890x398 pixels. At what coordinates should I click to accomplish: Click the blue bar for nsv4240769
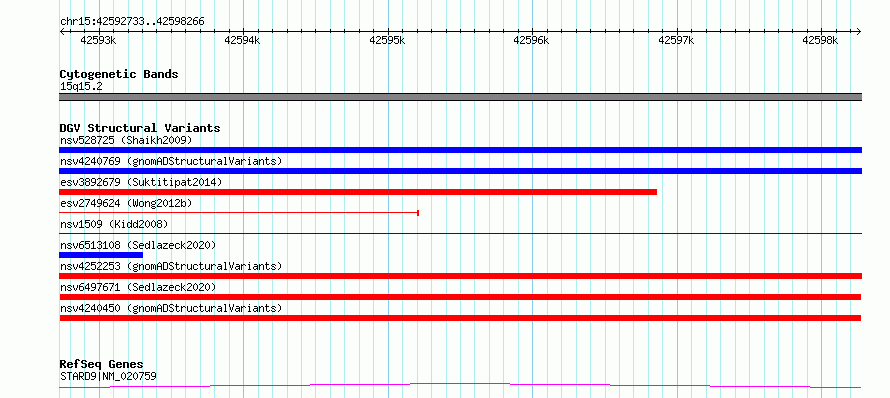point(460,171)
